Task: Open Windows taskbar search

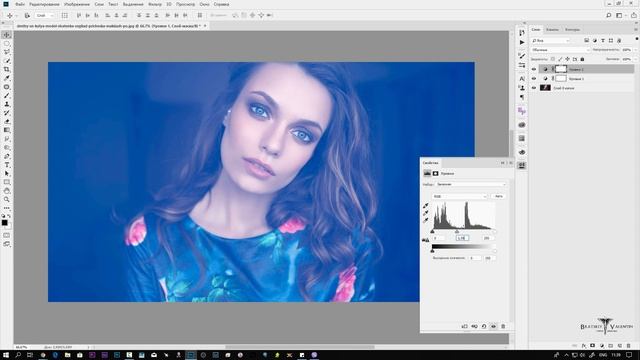Action: click(x=18, y=355)
